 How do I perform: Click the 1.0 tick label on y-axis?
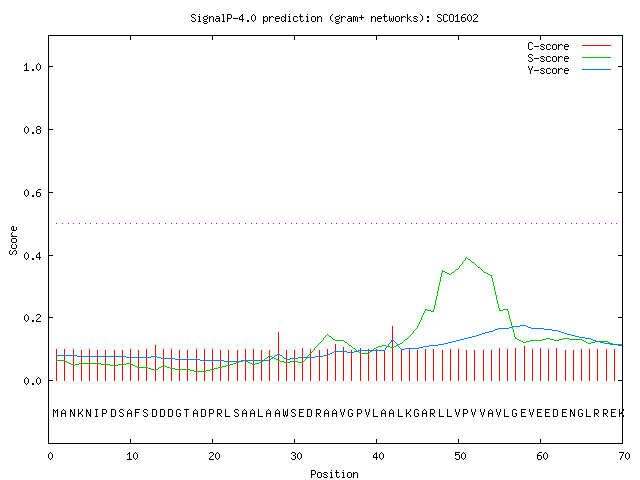(x=32, y=67)
